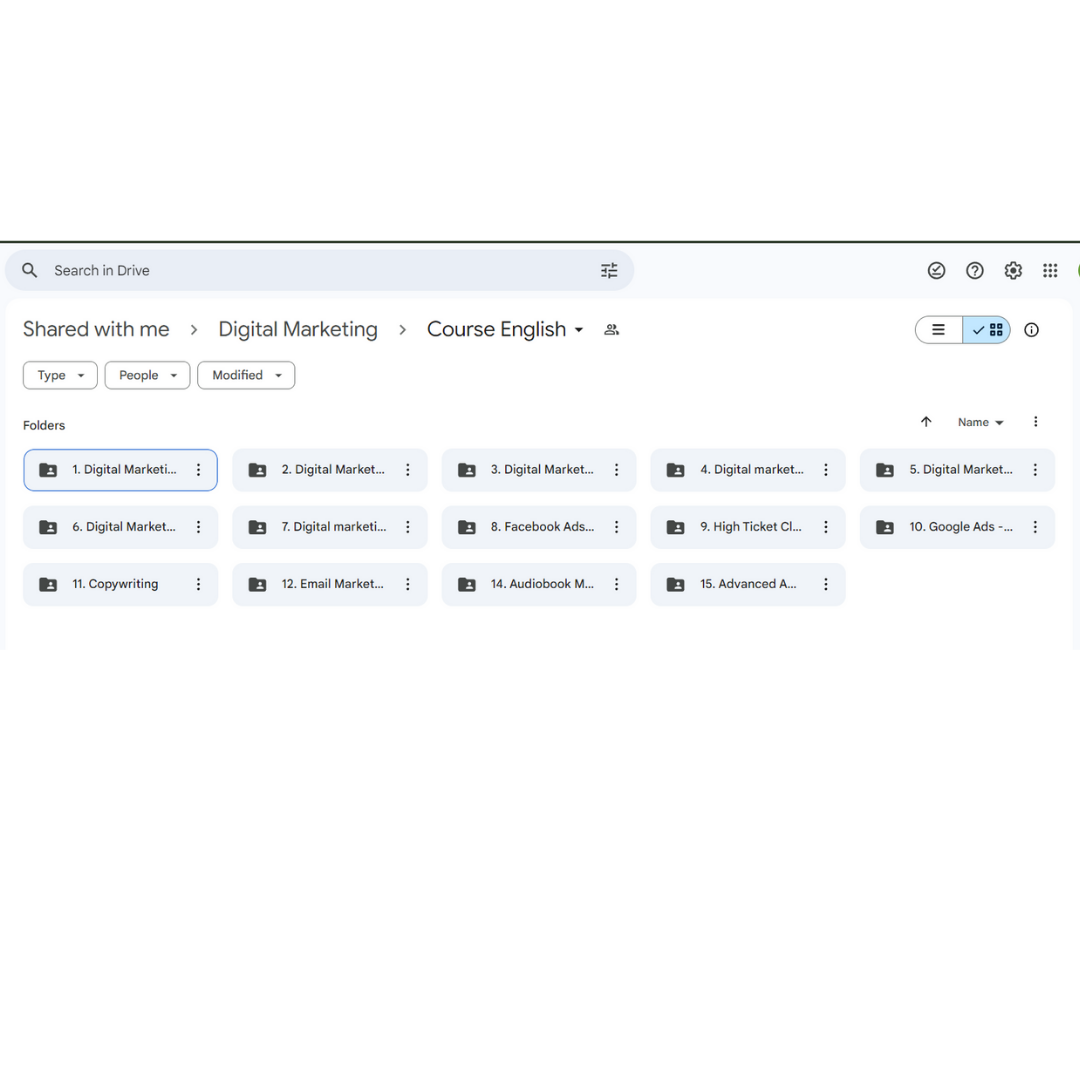Open more actions for 9. High Ticket folder
The width and height of the screenshot is (1080, 1080).
826,527
